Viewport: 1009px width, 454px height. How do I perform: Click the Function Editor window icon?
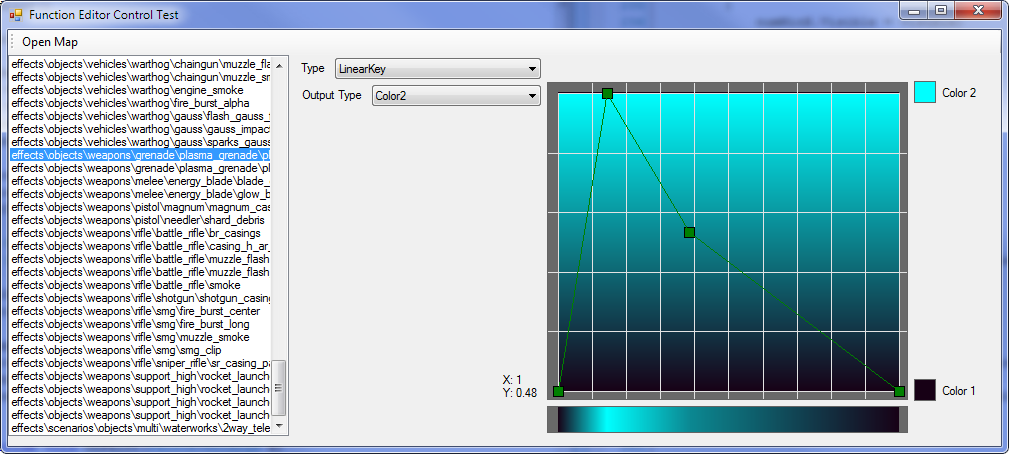[x=16, y=13]
